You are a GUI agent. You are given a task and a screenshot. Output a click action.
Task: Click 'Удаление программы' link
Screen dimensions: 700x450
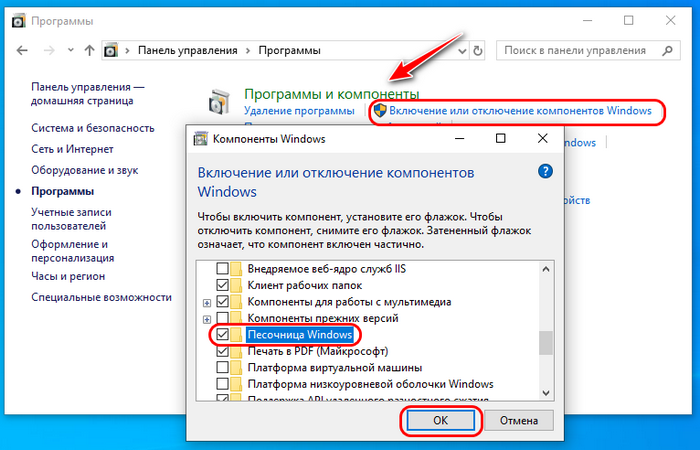(299, 111)
